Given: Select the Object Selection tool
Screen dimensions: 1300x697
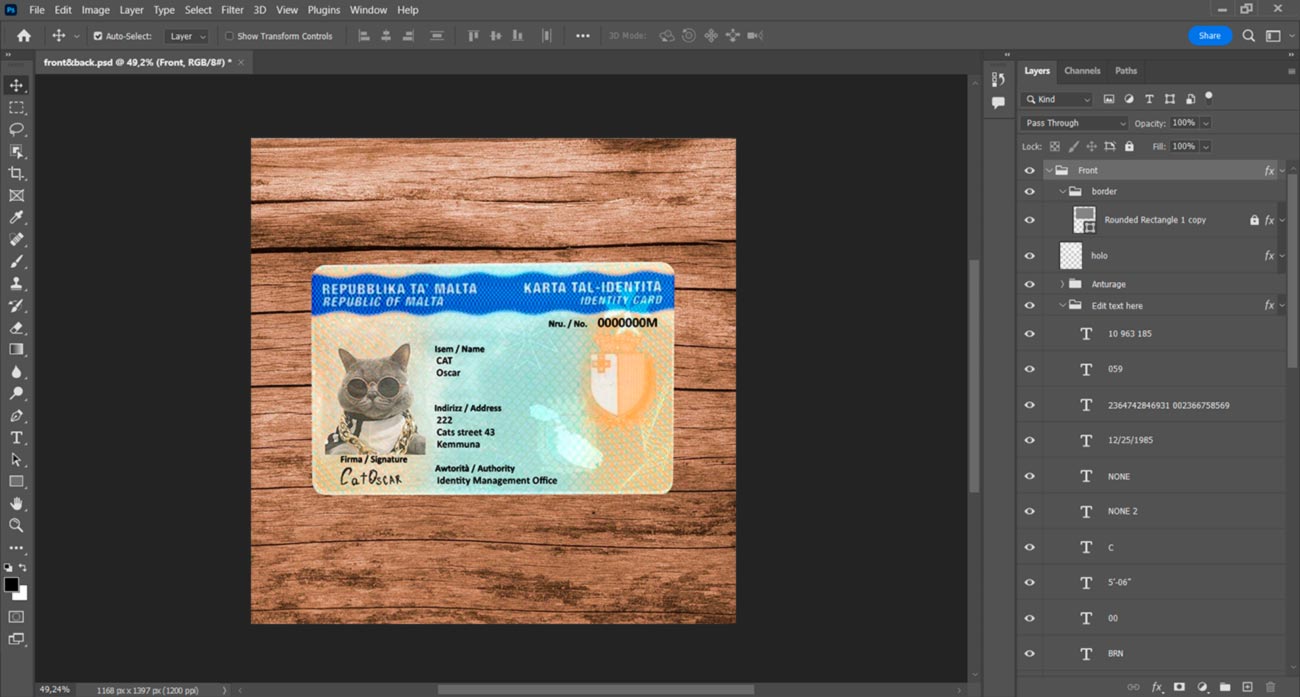Looking at the screenshot, I should click(16, 151).
